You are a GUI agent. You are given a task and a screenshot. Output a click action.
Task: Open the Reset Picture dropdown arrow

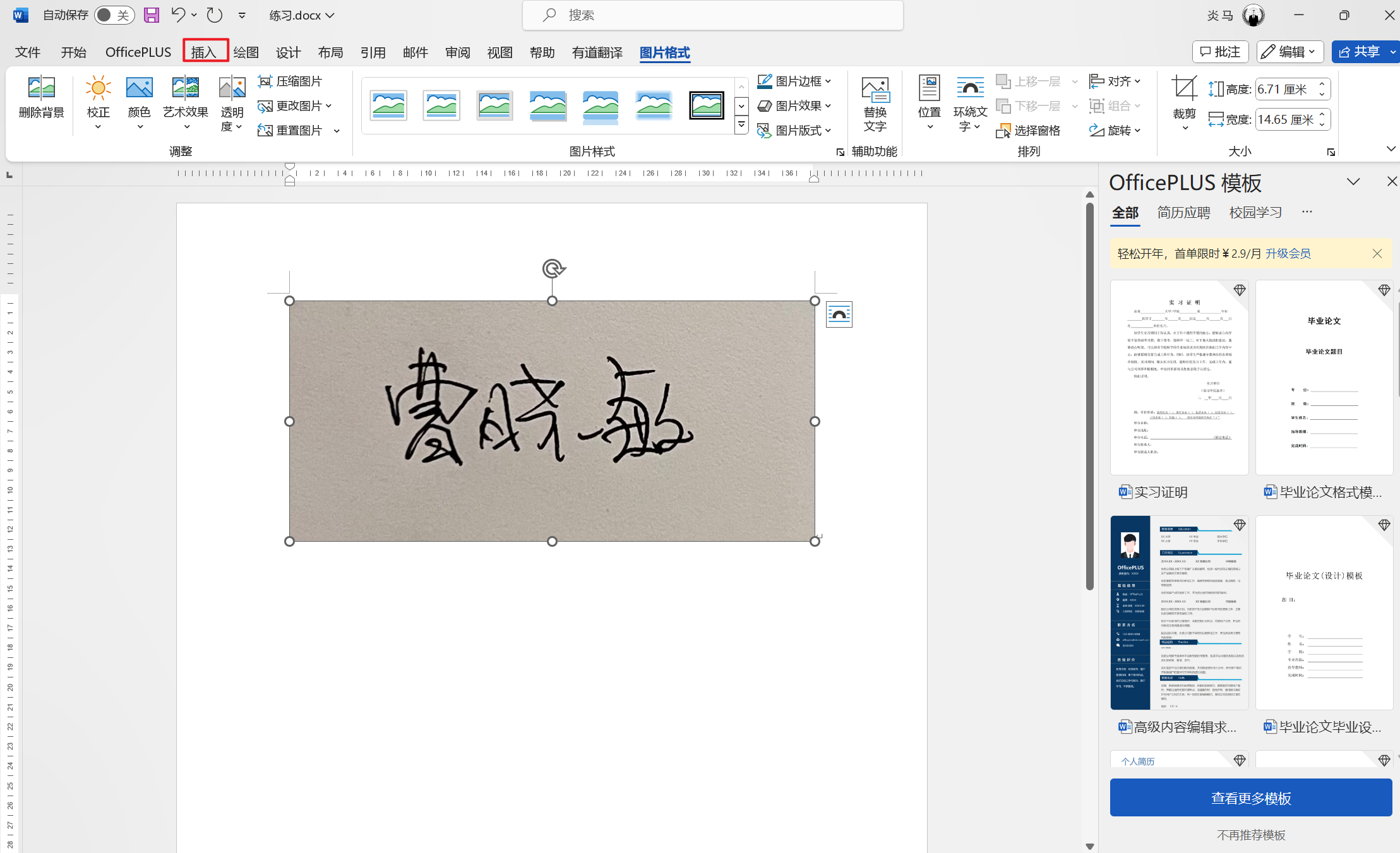337,131
